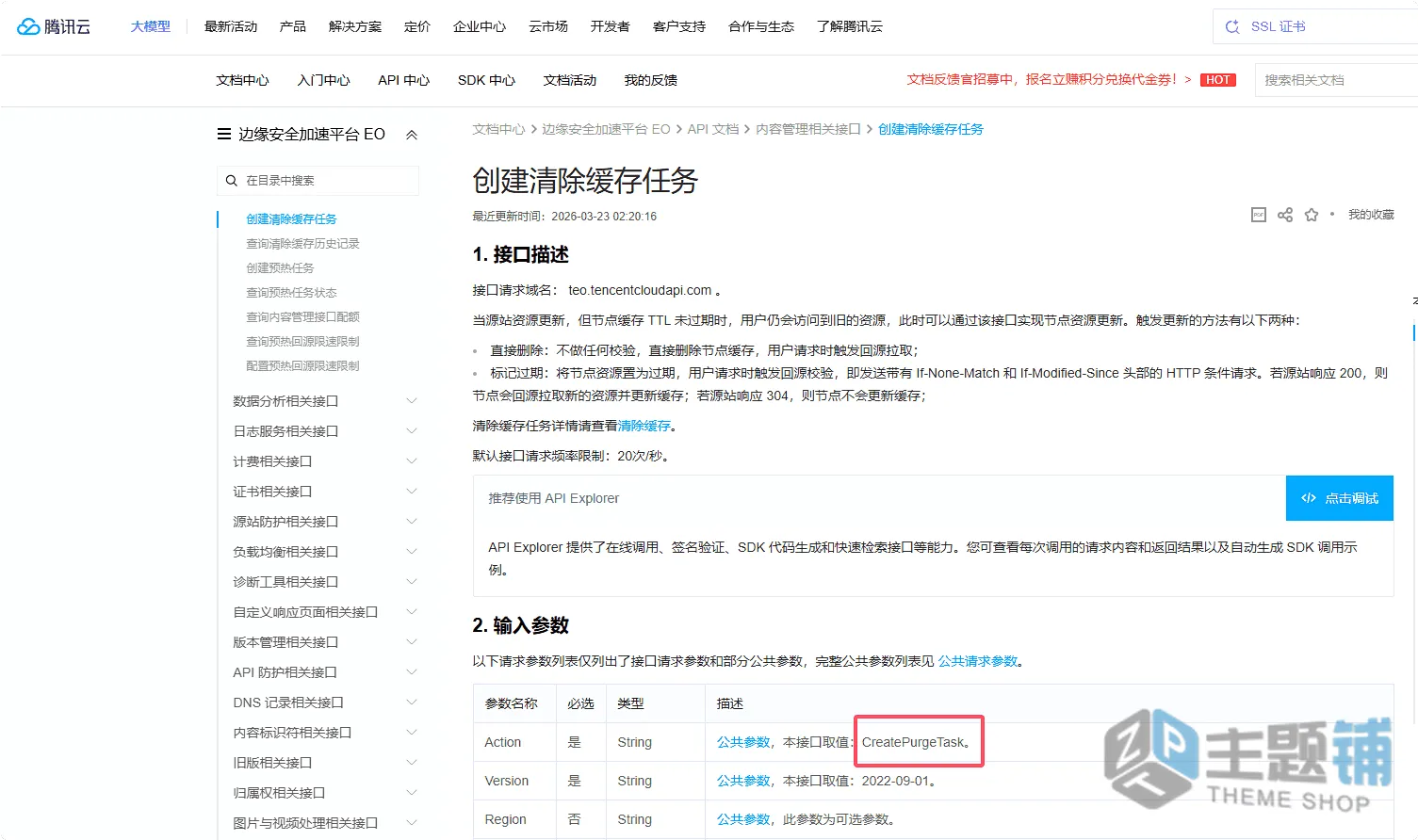This screenshot has width=1418, height=840.
Task: Open the 开发者 menu item
Action: pyautogui.click(x=611, y=26)
